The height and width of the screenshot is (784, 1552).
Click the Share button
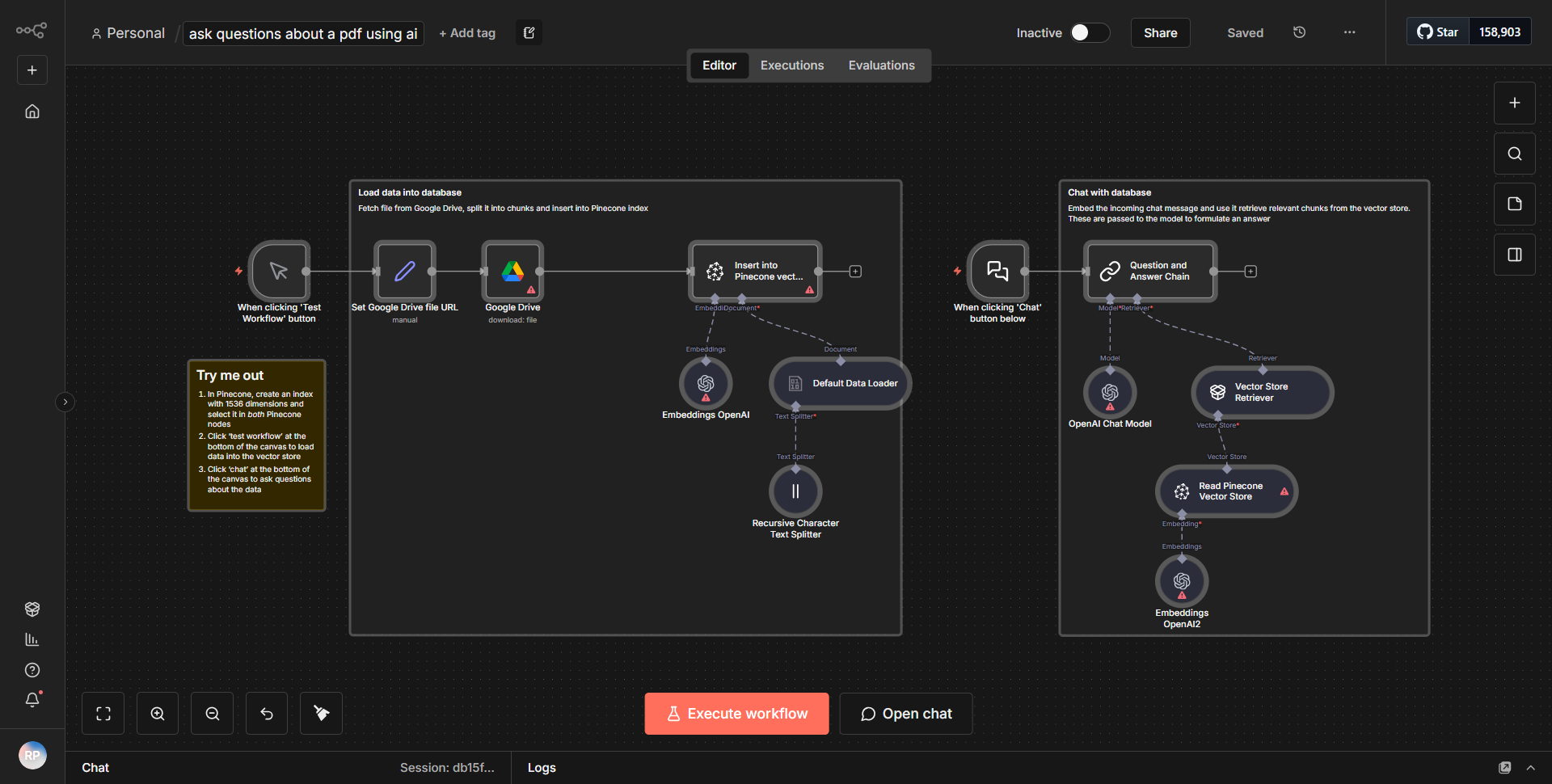[x=1160, y=33]
